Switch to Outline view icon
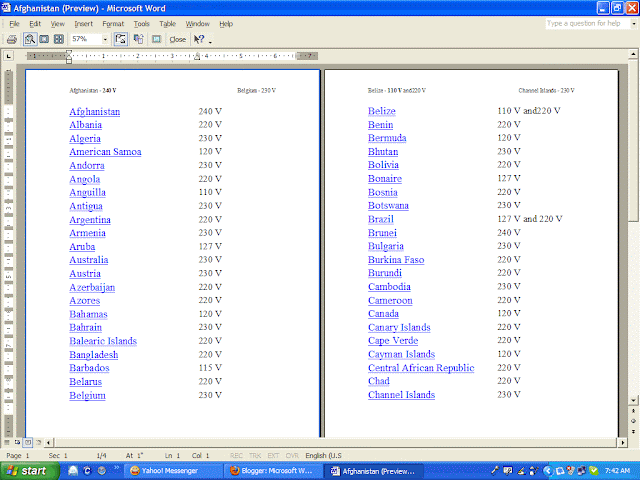The image size is (640, 480). [x=38, y=442]
